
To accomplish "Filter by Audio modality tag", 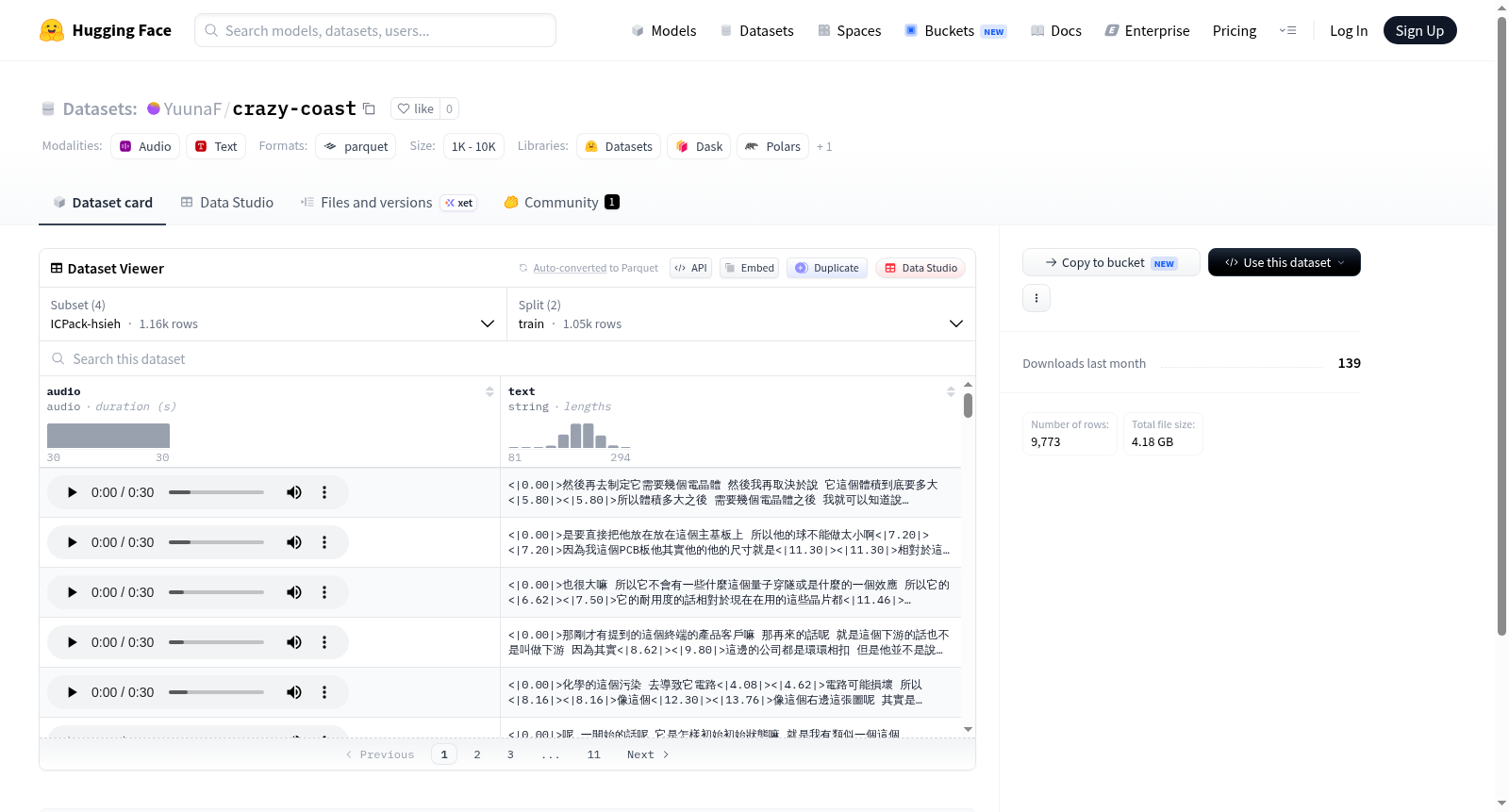I will [145, 146].
